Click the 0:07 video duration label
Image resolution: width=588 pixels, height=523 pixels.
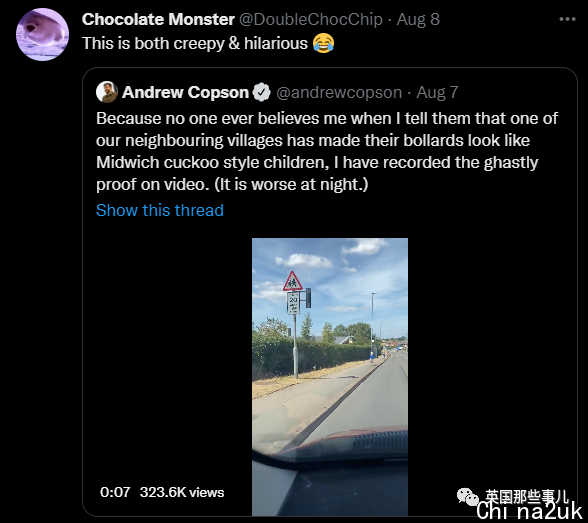pos(115,492)
